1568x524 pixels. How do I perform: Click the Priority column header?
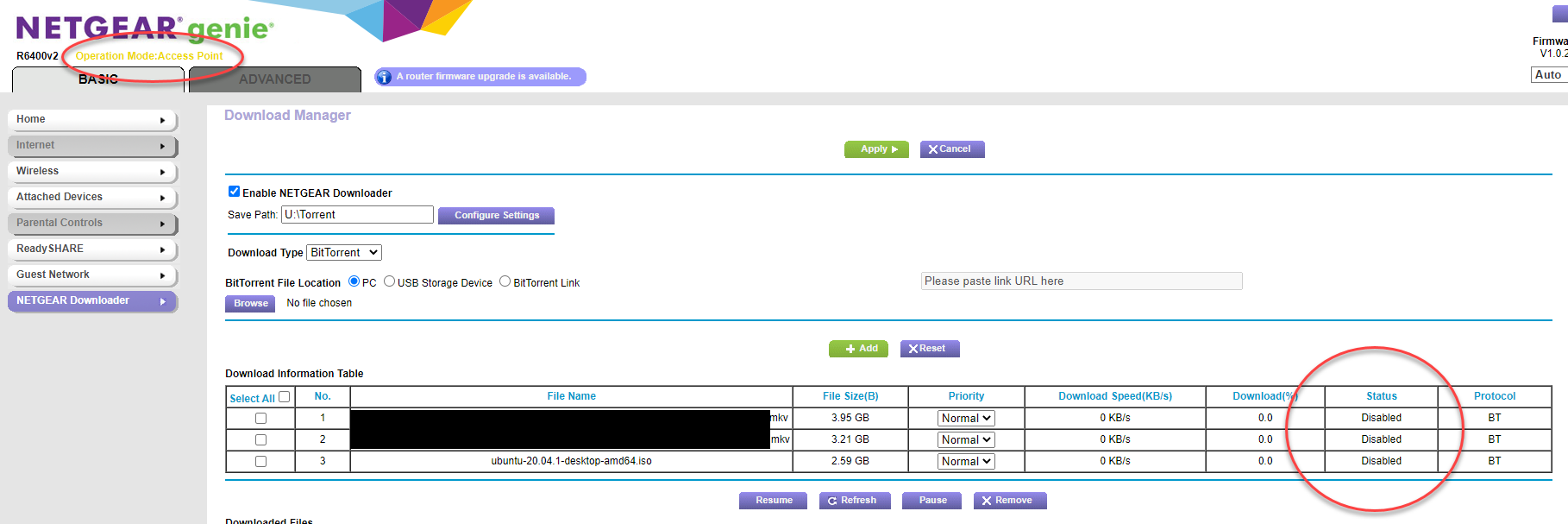[966, 396]
